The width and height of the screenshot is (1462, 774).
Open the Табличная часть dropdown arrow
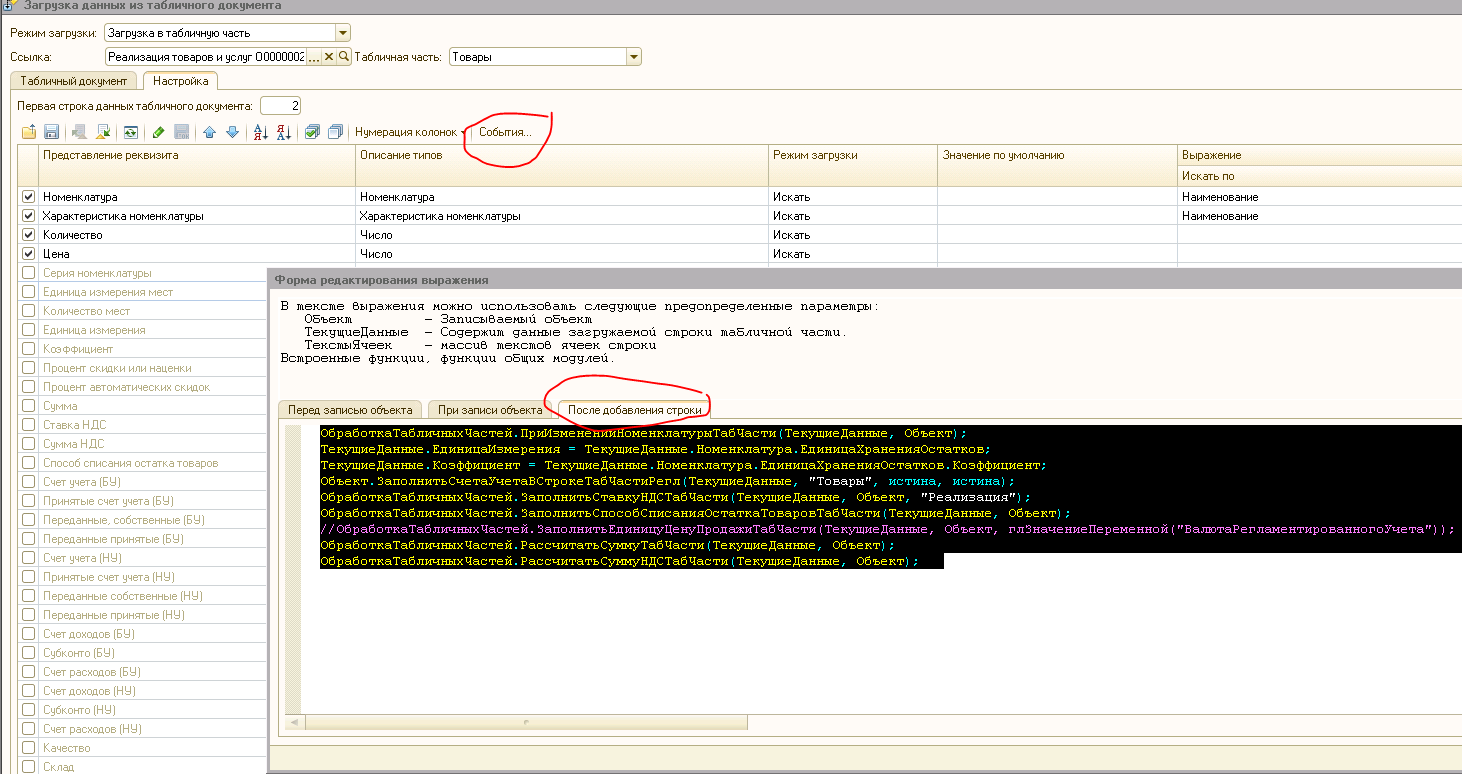[x=633, y=57]
